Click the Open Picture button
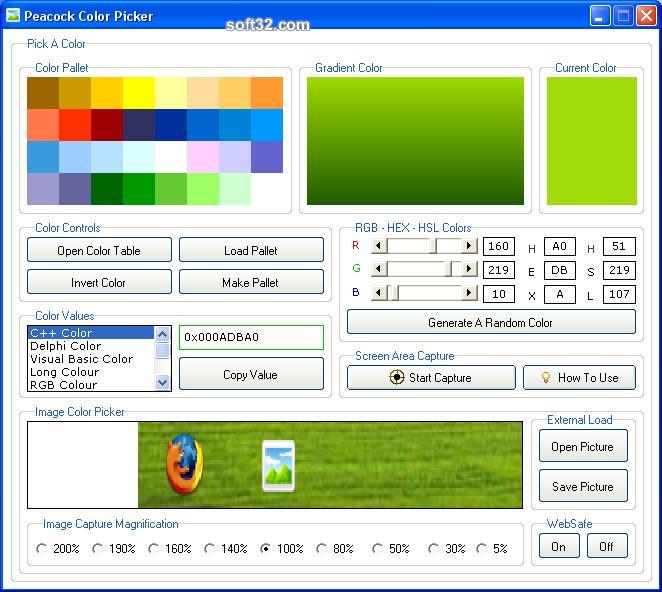Image resolution: width=662 pixels, height=592 pixels. [583, 446]
